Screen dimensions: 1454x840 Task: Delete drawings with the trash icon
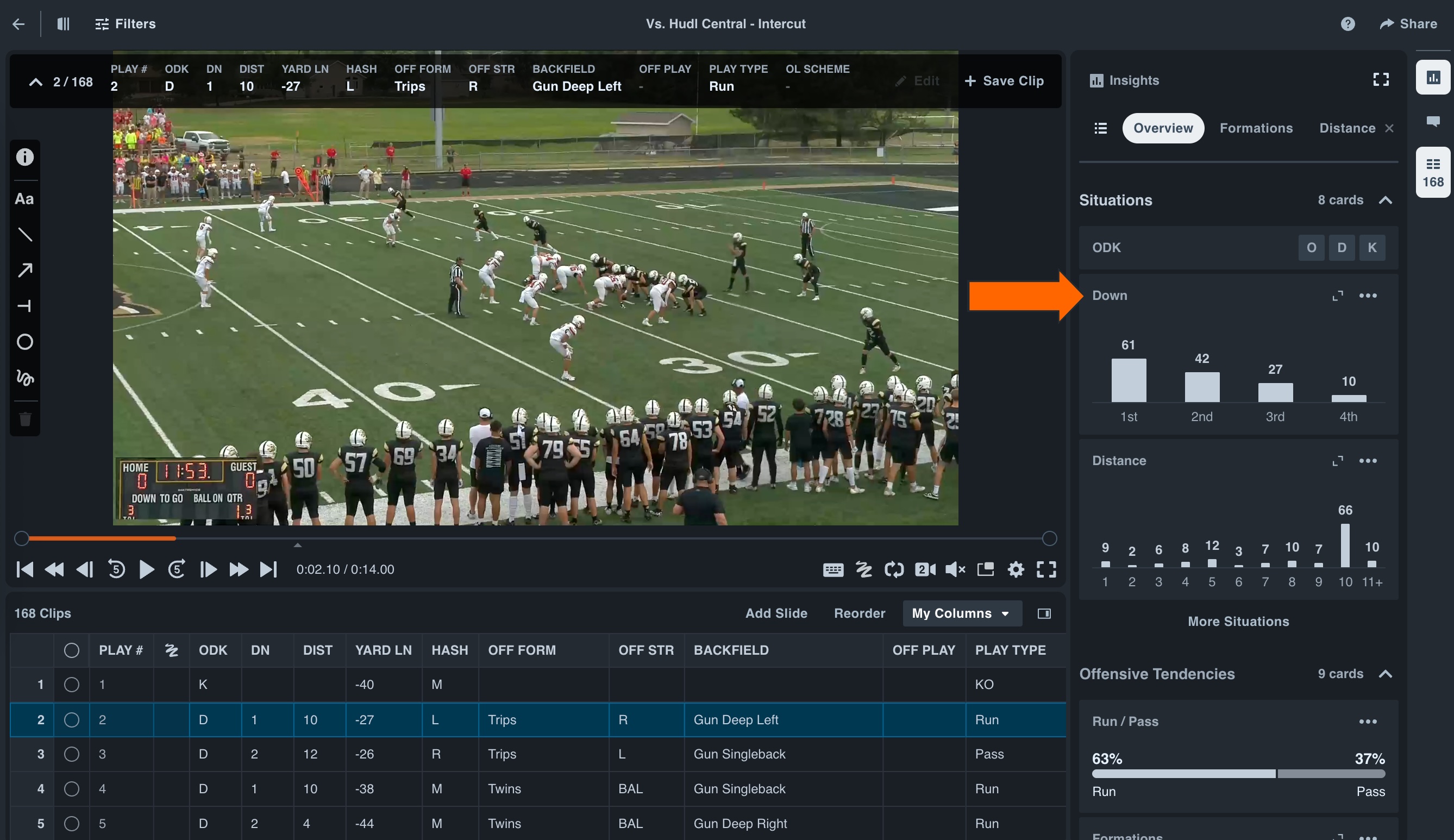[x=25, y=419]
